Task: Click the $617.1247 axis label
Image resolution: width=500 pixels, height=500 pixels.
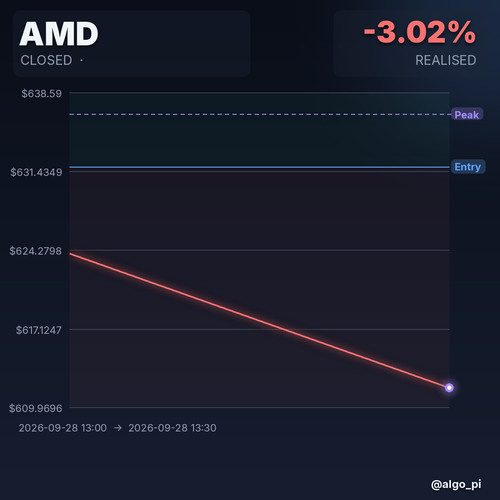Action: click(x=39, y=330)
